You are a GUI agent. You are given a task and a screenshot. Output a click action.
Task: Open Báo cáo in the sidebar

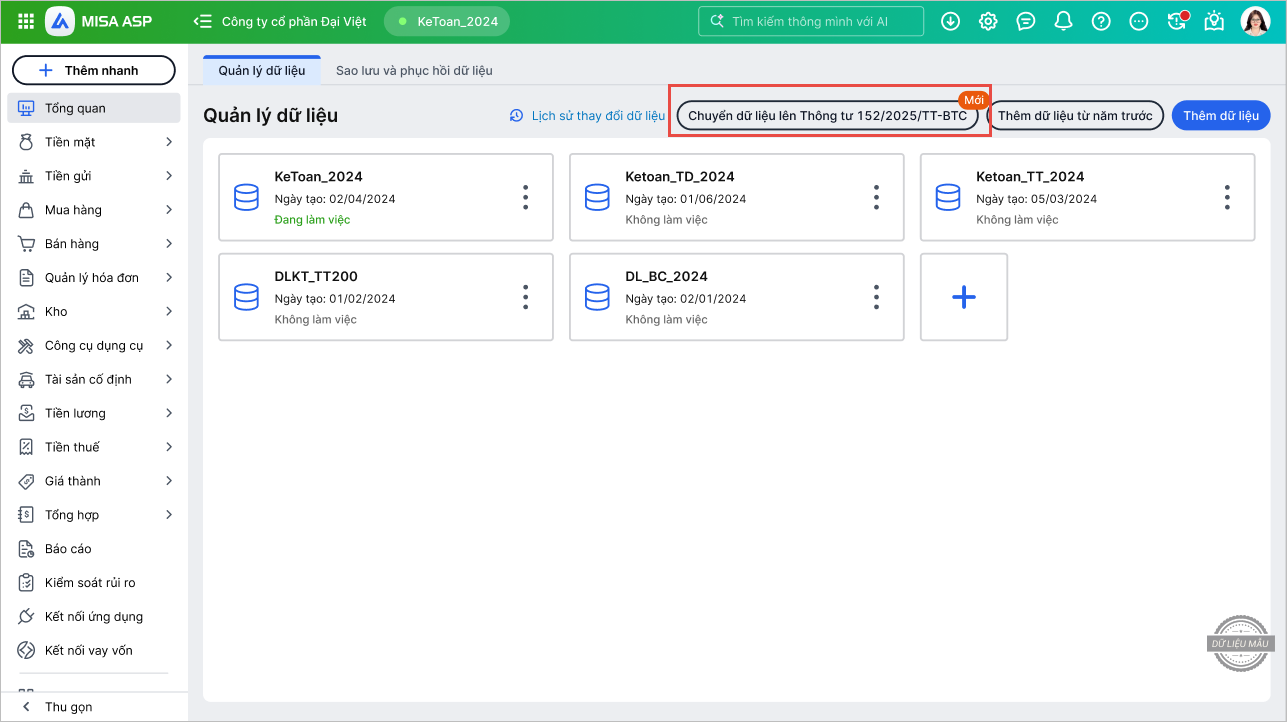tap(68, 549)
